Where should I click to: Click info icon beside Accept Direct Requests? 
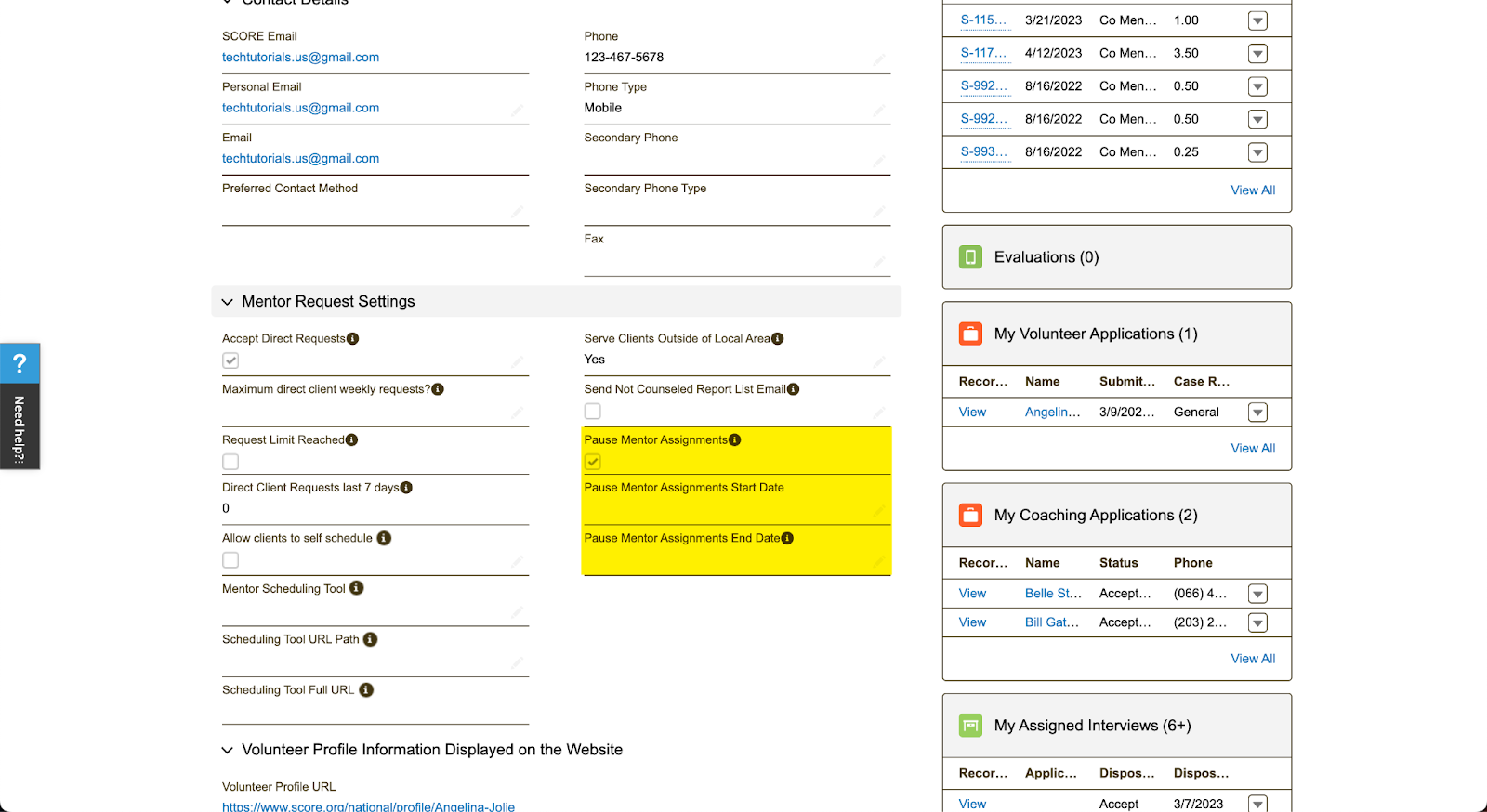click(353, 339)
